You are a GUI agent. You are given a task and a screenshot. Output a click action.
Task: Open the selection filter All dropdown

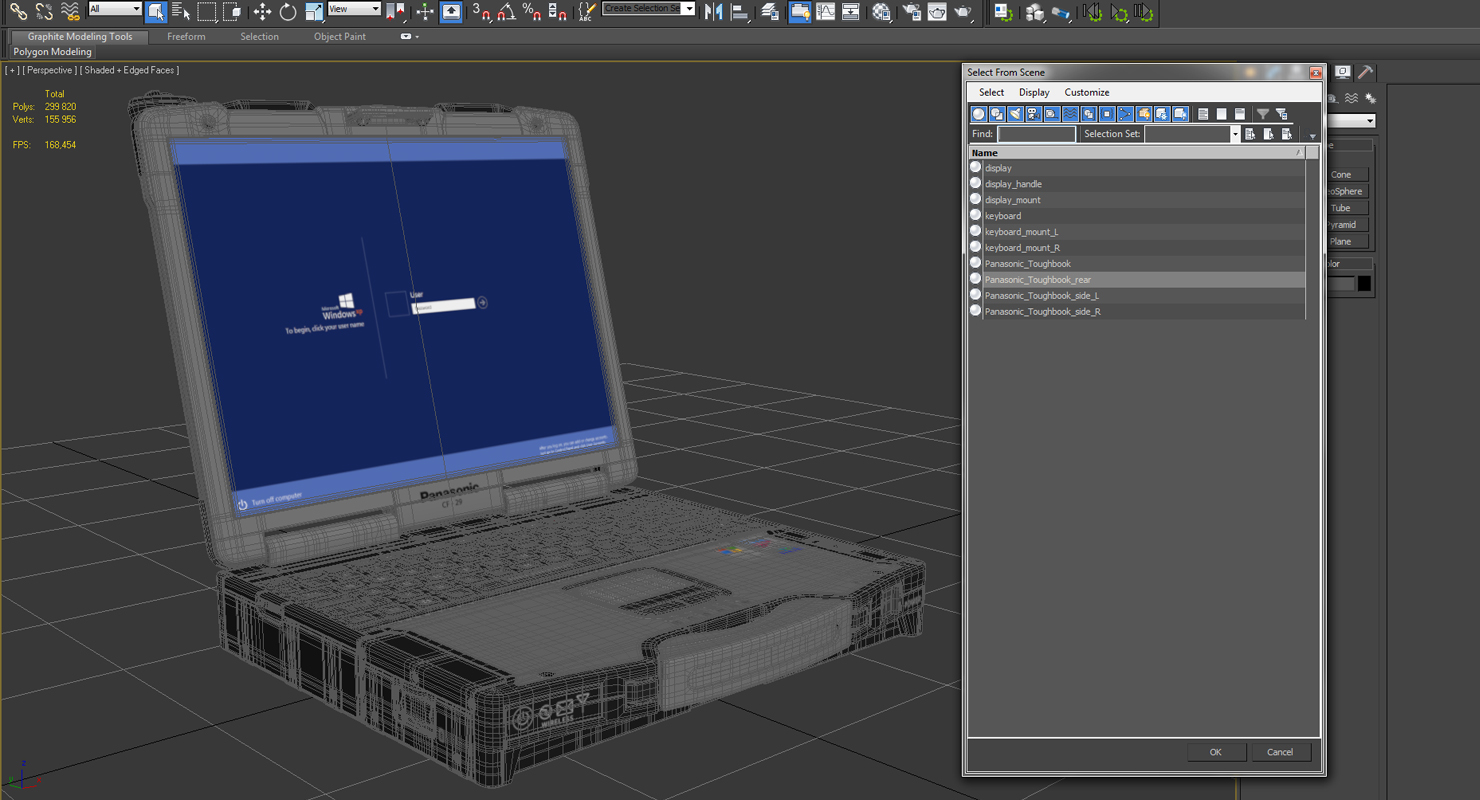(114, 9)
